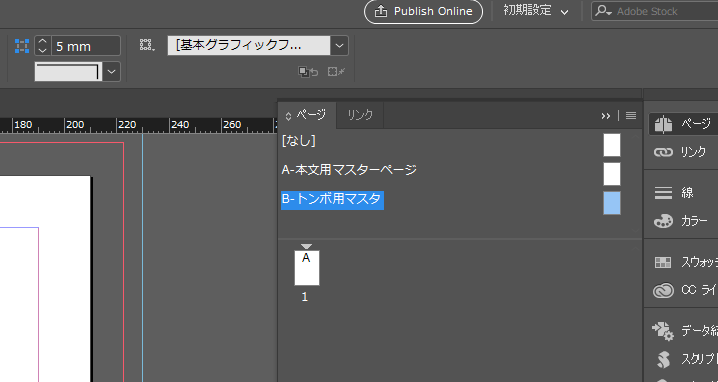Click the clear non-style attributes icon
The image size is (718, 382).
337,71
